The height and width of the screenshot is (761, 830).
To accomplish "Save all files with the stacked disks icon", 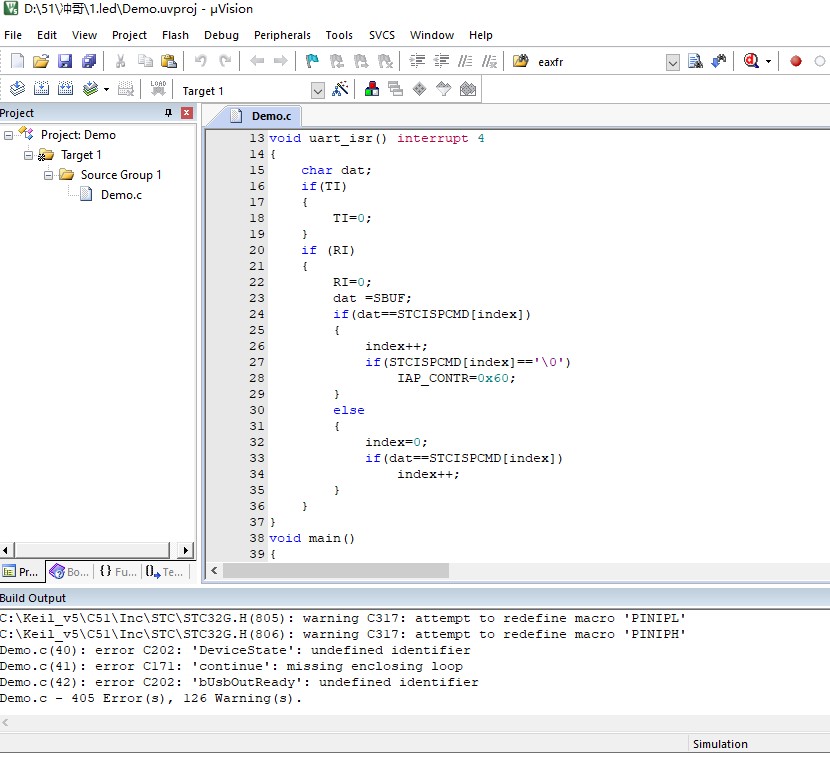I will [x=89, y=61].
